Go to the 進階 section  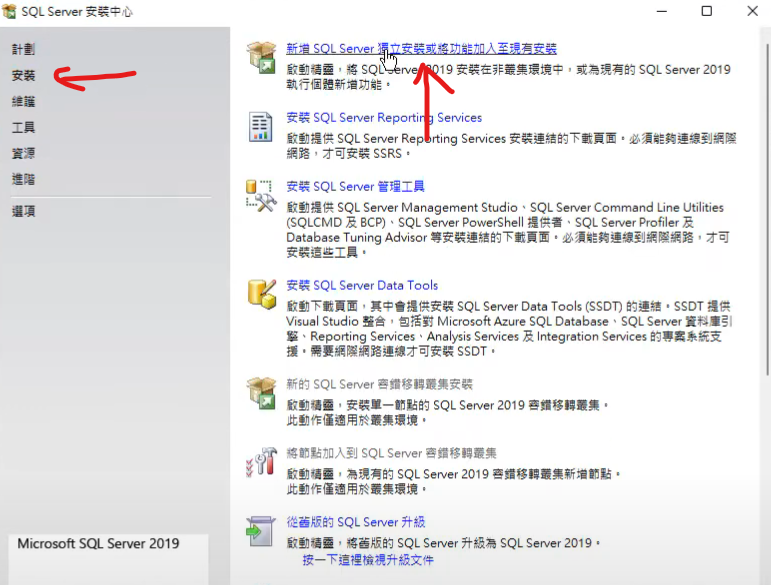(24, 179)
